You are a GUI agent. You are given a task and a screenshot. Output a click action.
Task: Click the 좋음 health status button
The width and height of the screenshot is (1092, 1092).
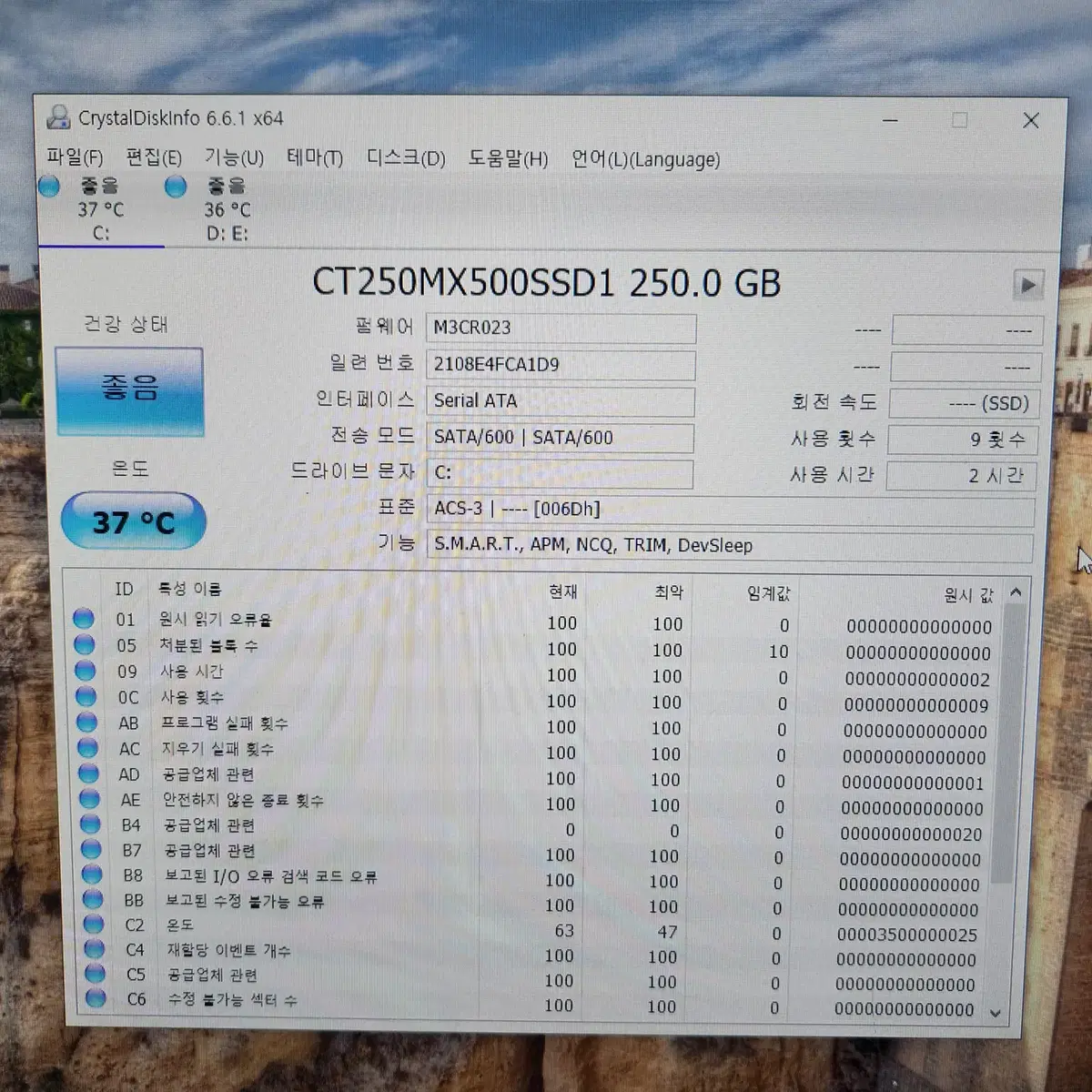[129, 391]
